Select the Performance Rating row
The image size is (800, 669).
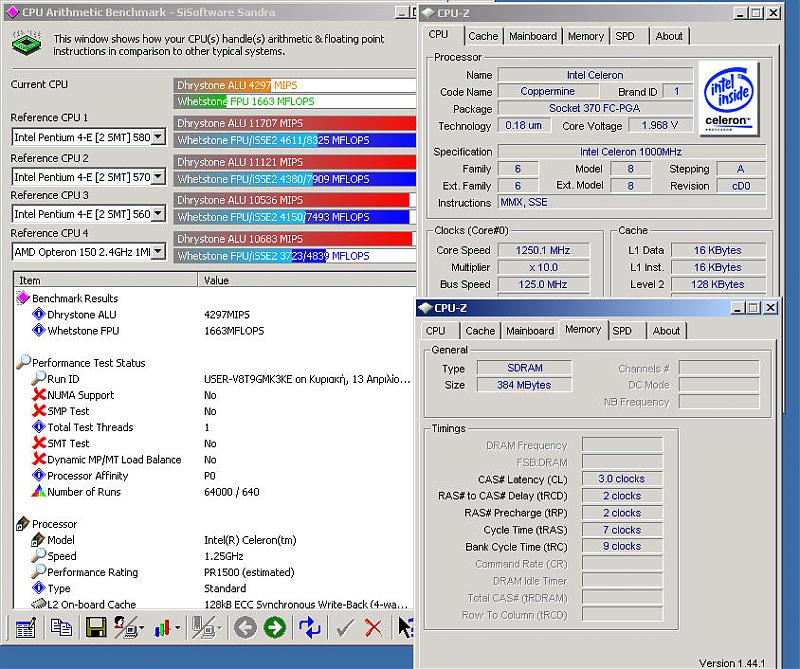214,572
